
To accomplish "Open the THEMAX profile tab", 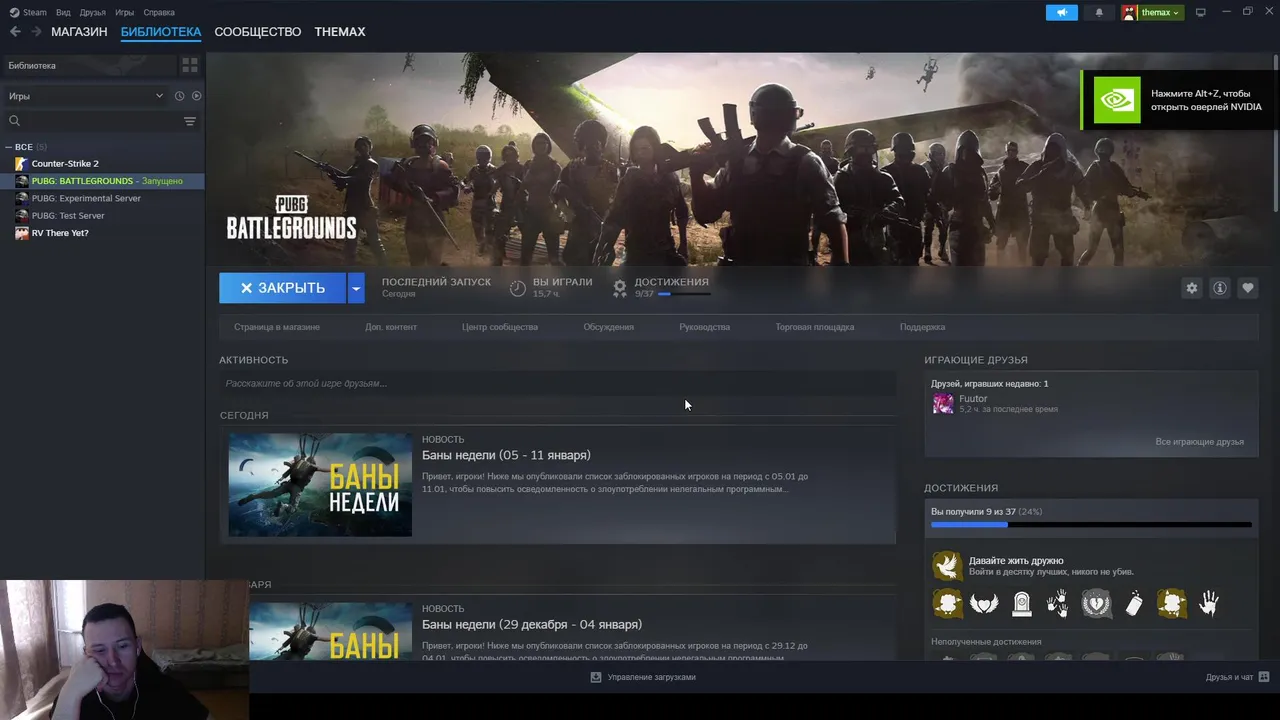I will click(x=340, y=32).
